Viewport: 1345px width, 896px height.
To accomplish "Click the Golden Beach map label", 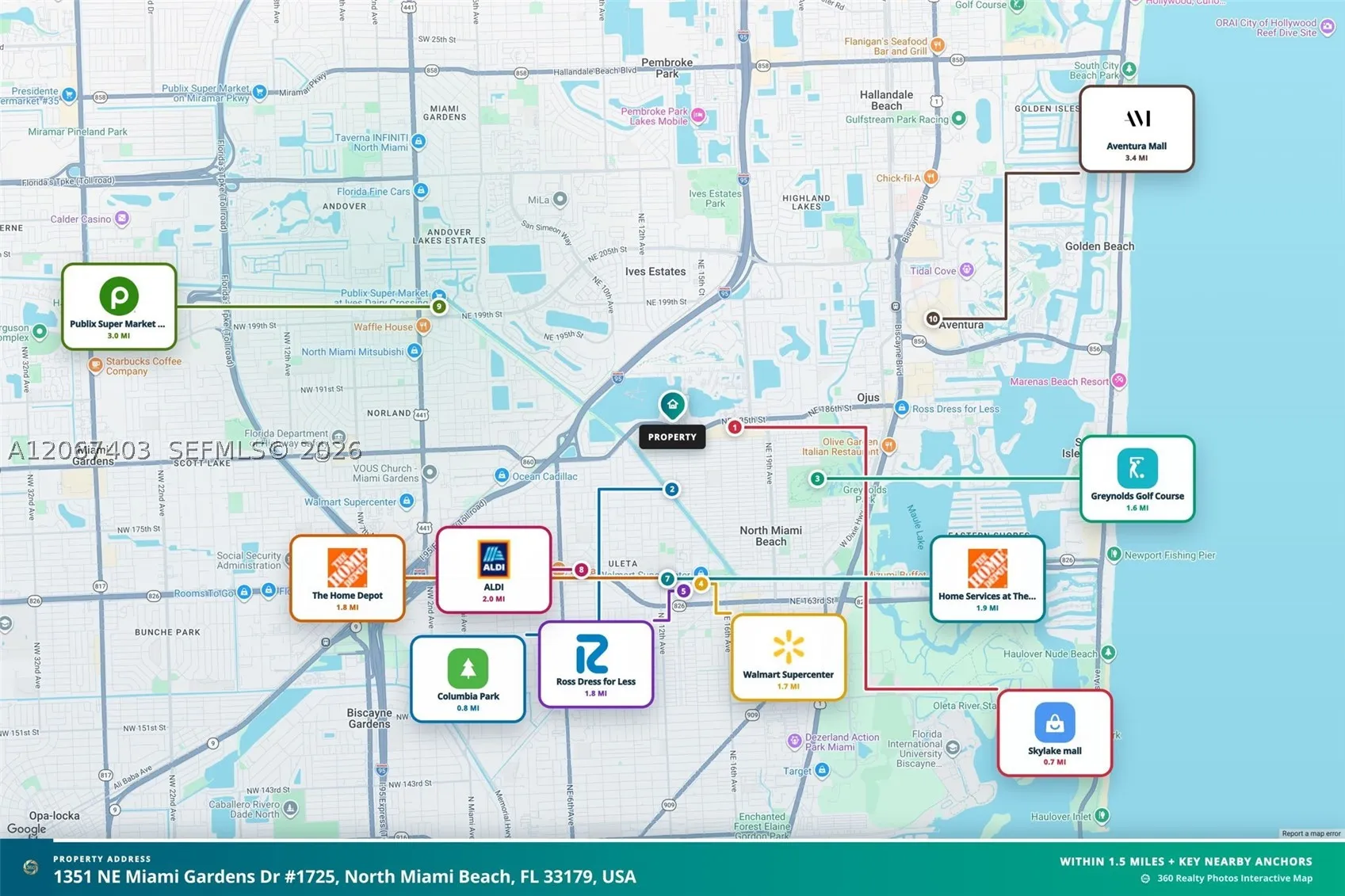I will point(1099,246).
